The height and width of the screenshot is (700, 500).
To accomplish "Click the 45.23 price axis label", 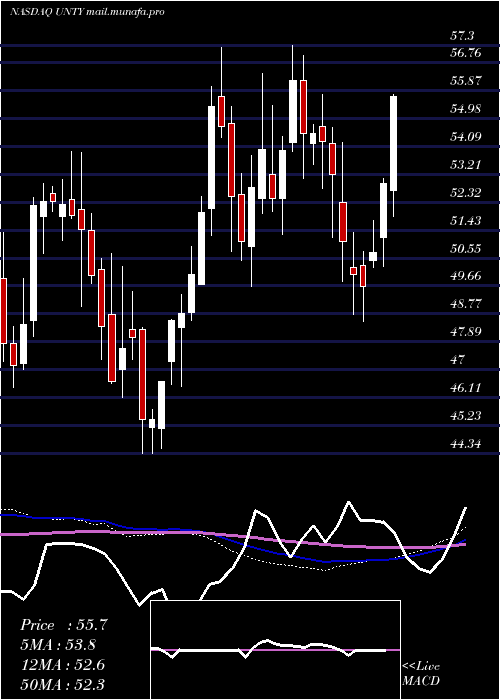I will coord(466,416).
